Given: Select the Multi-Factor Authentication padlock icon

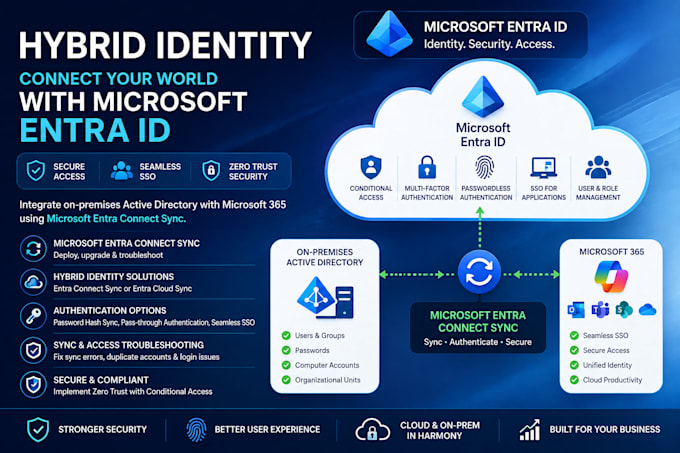Looking at the screenshot, I should click(427, 167).
